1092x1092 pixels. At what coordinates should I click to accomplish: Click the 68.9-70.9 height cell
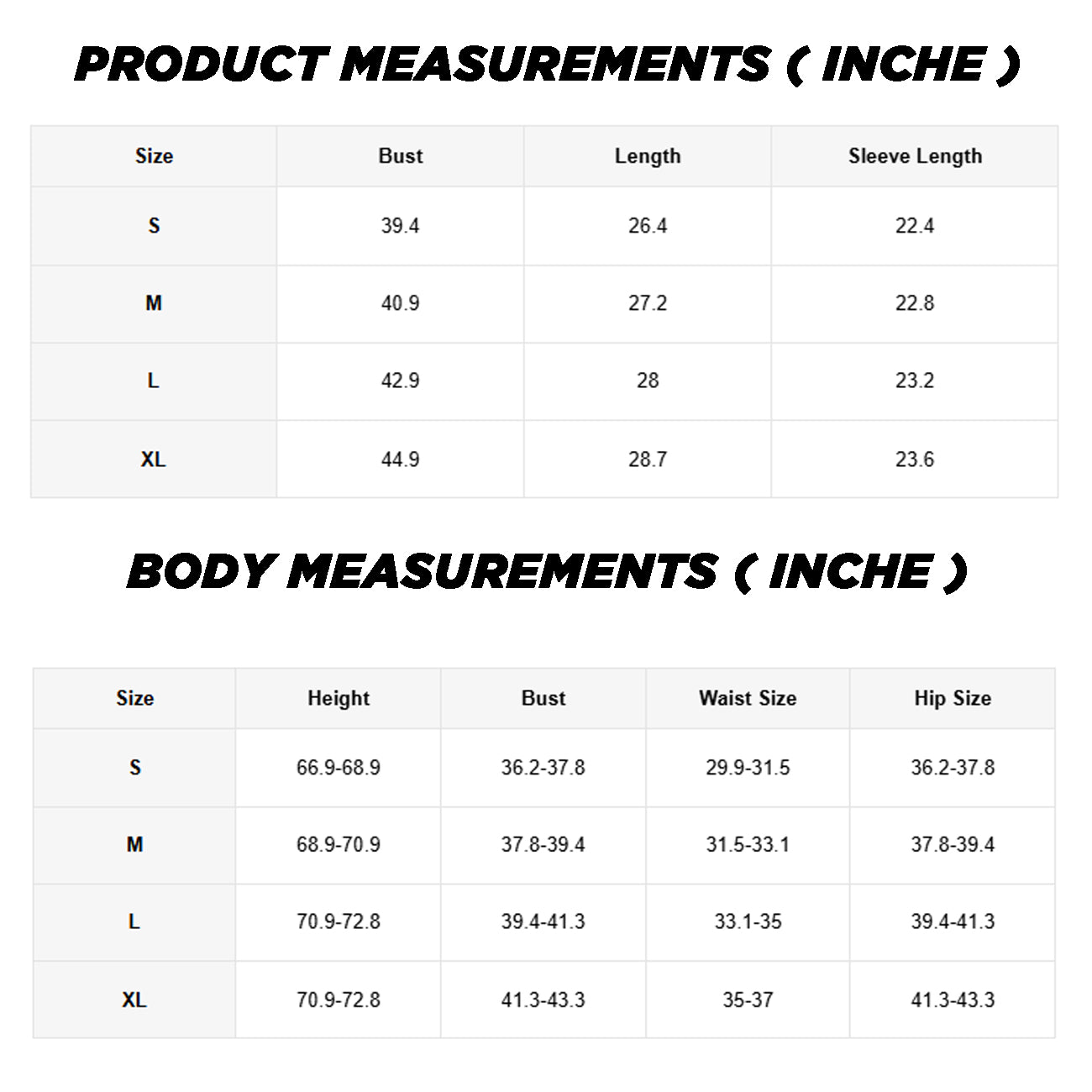339,844
